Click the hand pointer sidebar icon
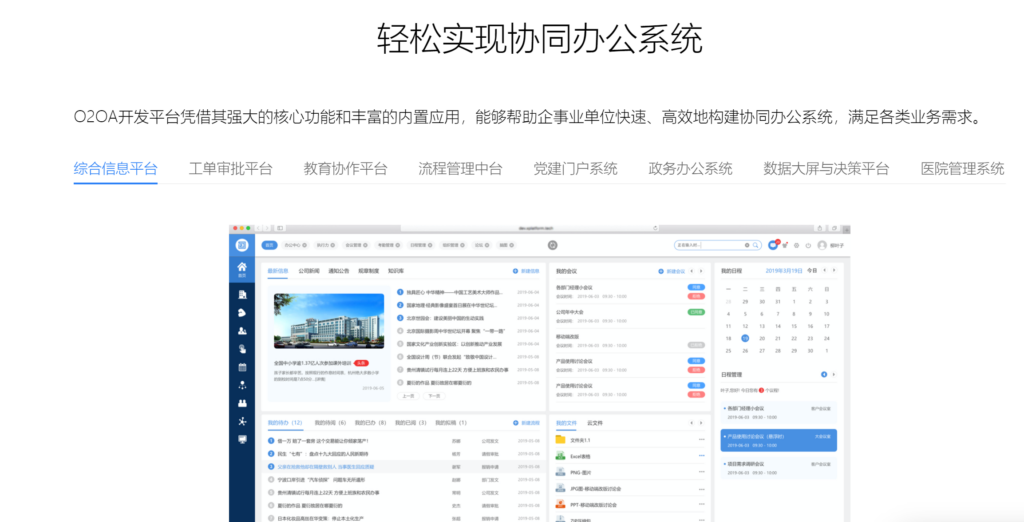The width and height of the screenshot is (1024, 522). (x=242, y=349)
